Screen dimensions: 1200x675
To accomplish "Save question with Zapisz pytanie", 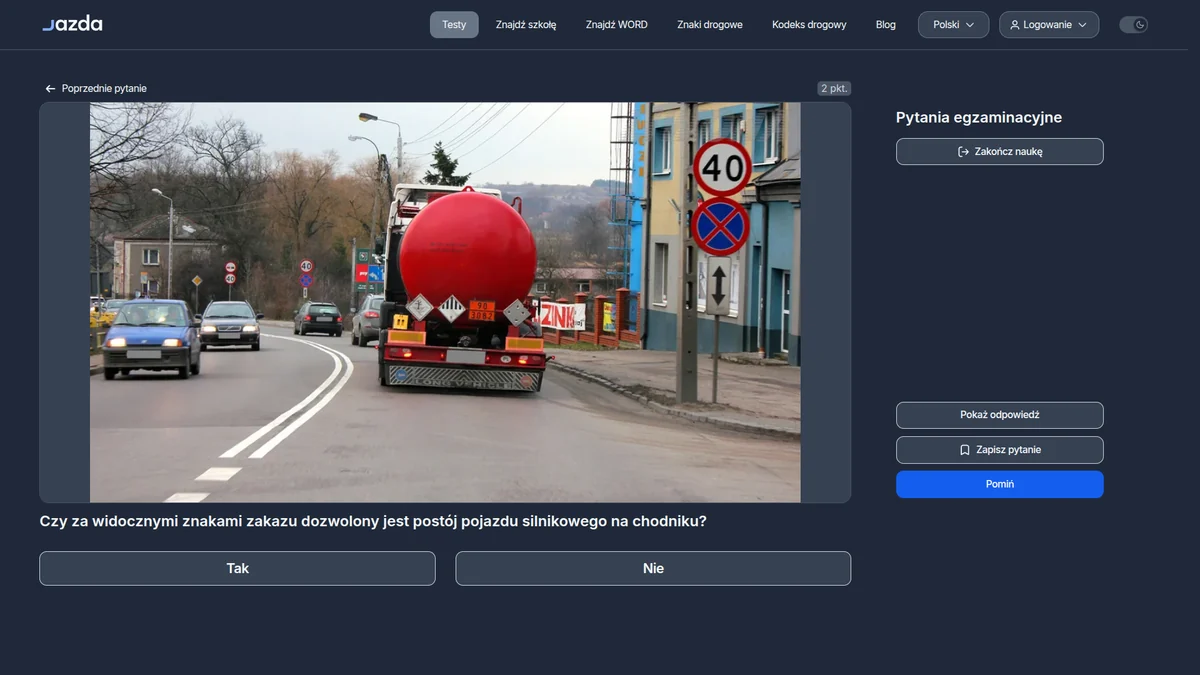I will tap(1000, 450).
